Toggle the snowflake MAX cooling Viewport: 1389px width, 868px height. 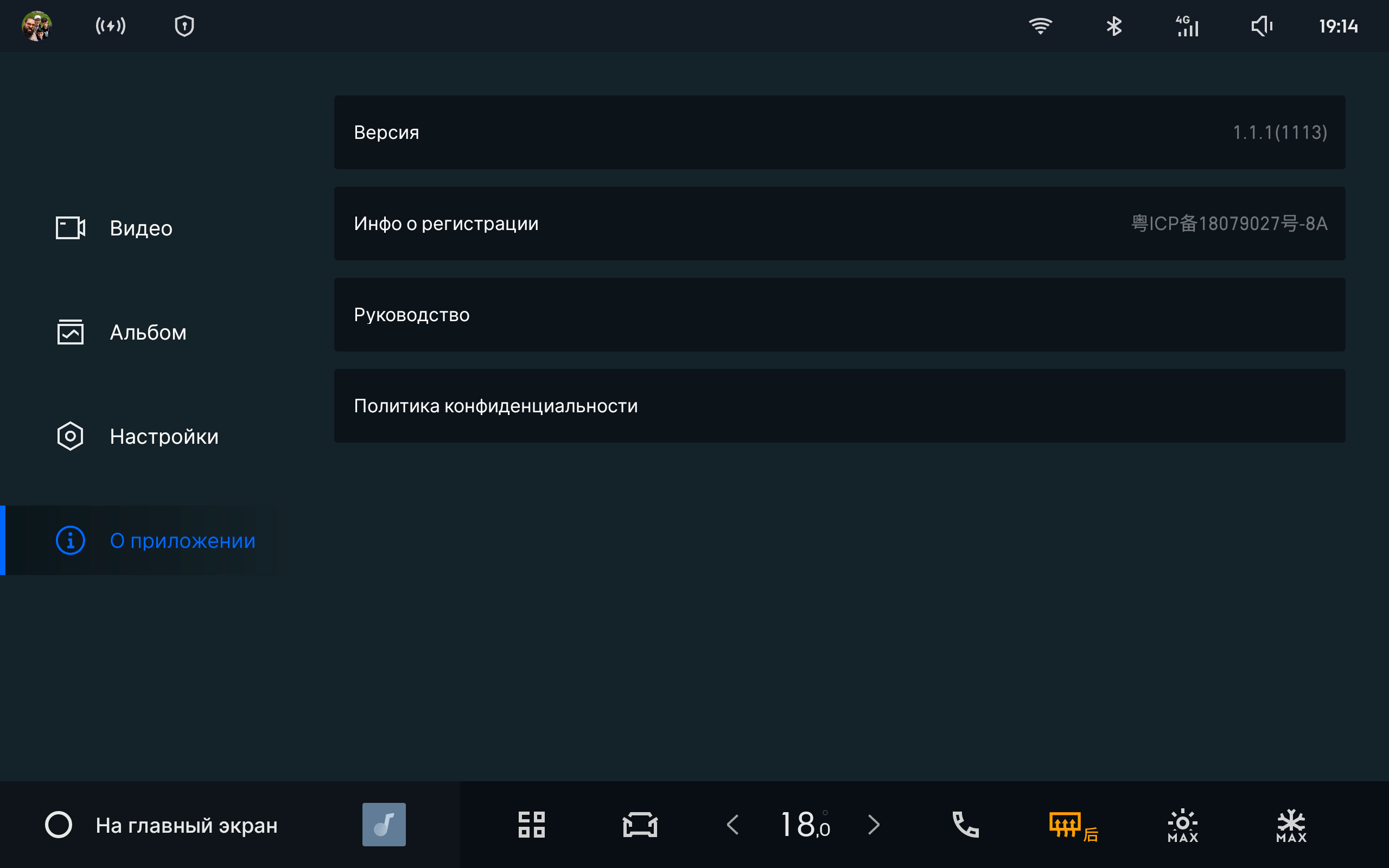[x=1291, y=826]
